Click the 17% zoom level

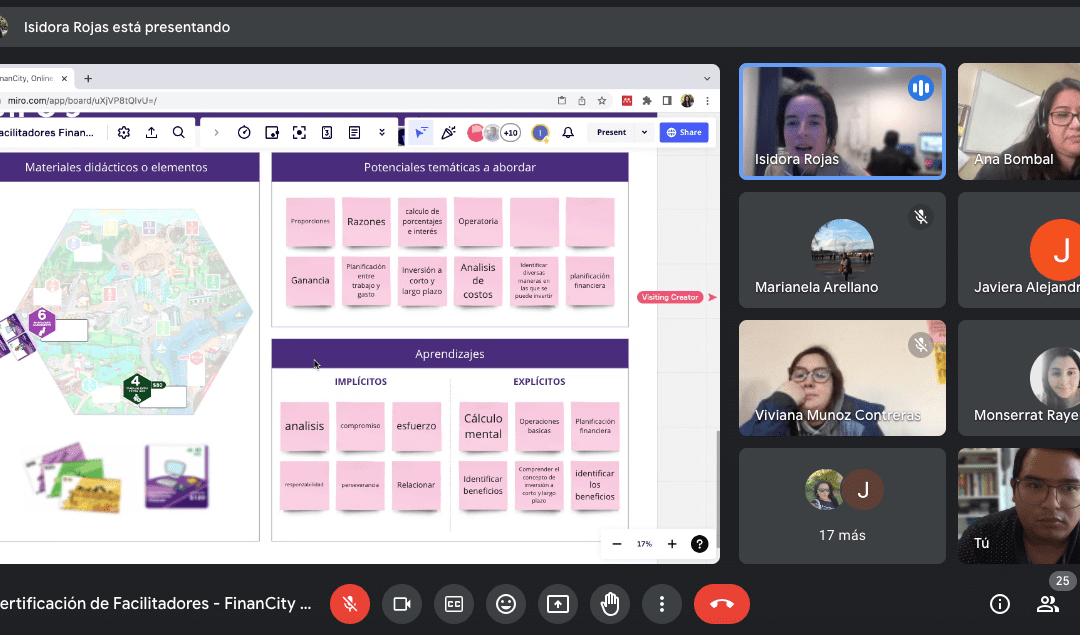[x=644, y=544]
